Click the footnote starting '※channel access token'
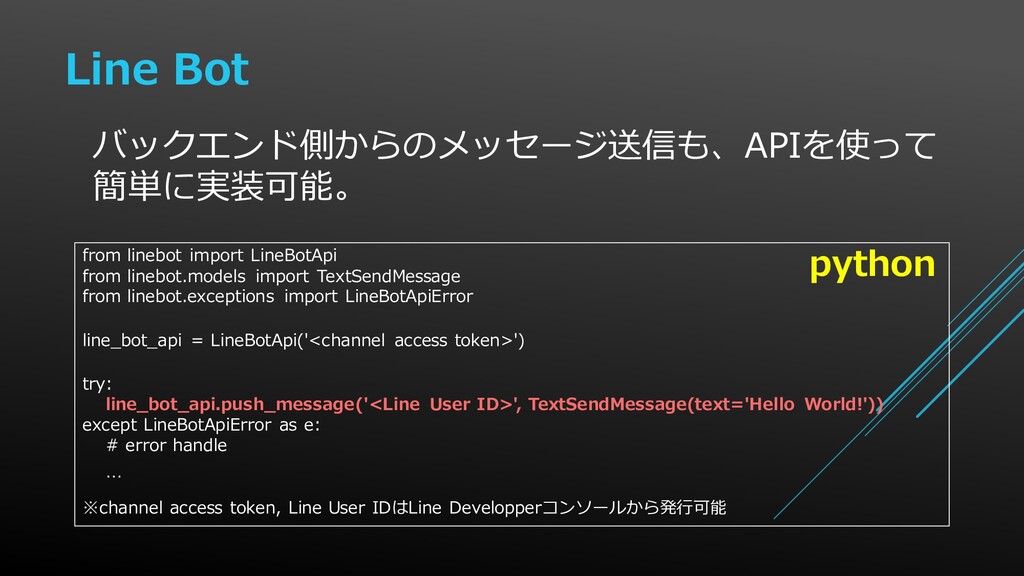The image size is (1024, 576). [x=404, y=507]
